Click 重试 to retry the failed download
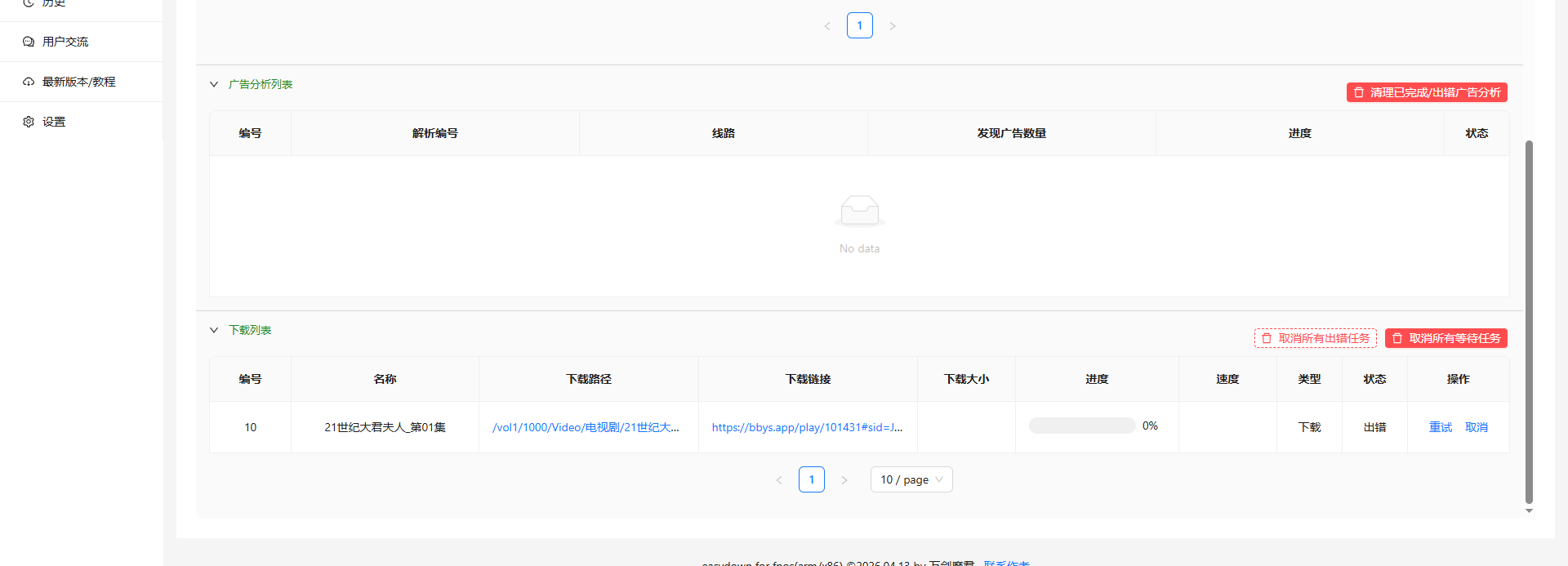1568x566 pixels. tap(1441, 427)
